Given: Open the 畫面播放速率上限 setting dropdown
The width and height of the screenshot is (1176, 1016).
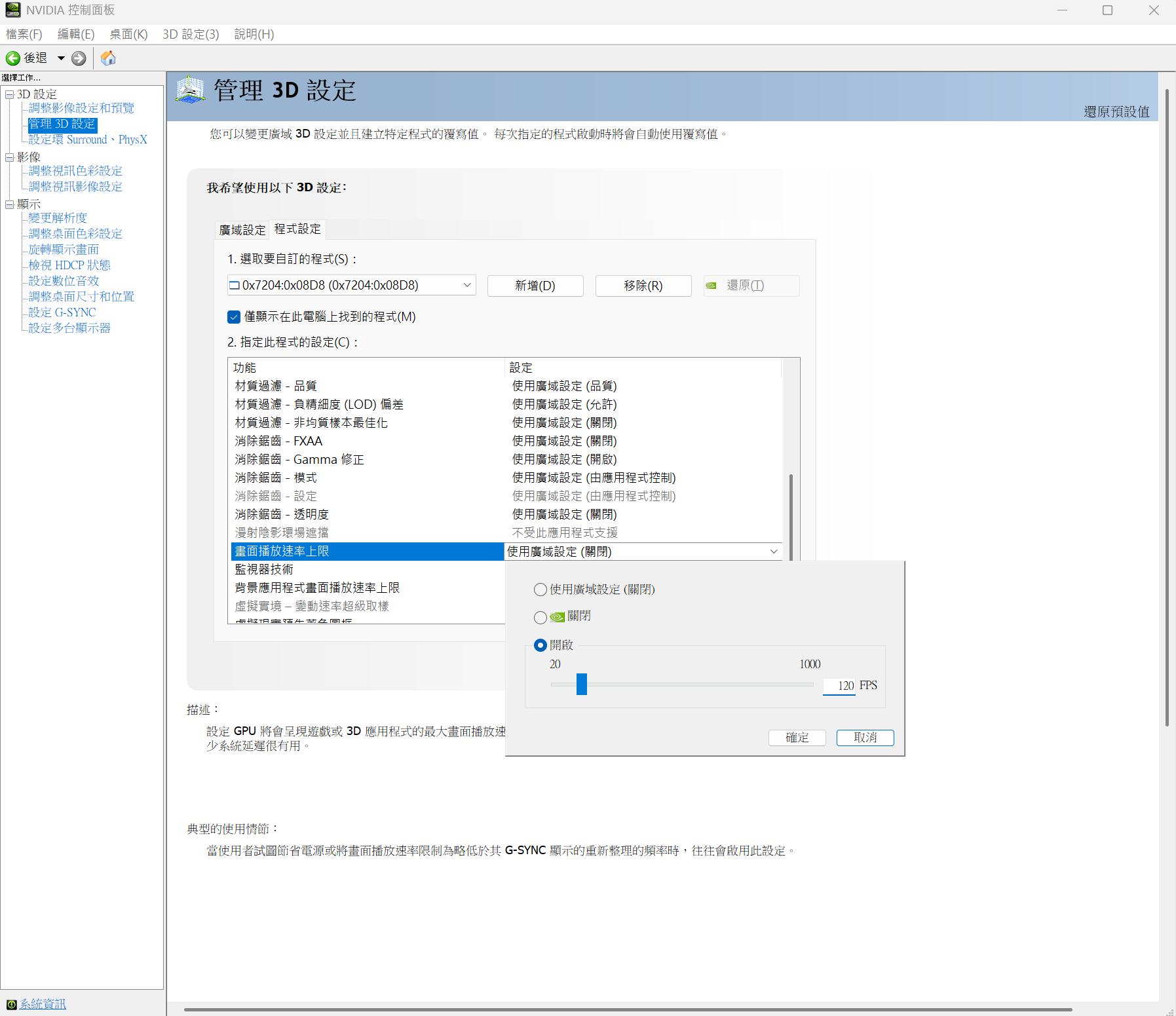Looking at the screenshot, I should click(x=643, y=552).
